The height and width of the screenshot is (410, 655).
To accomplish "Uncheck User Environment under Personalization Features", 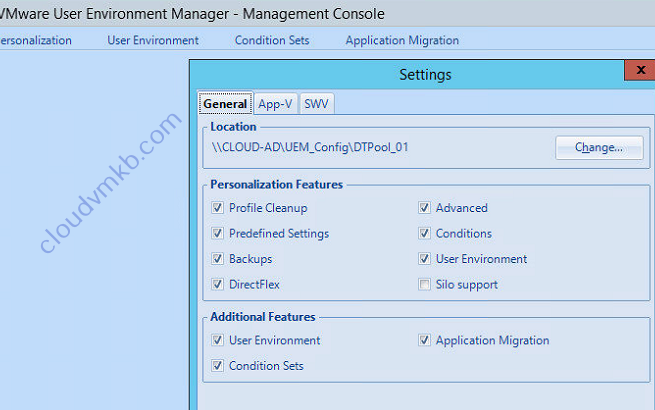I will (x=424, y=259).
